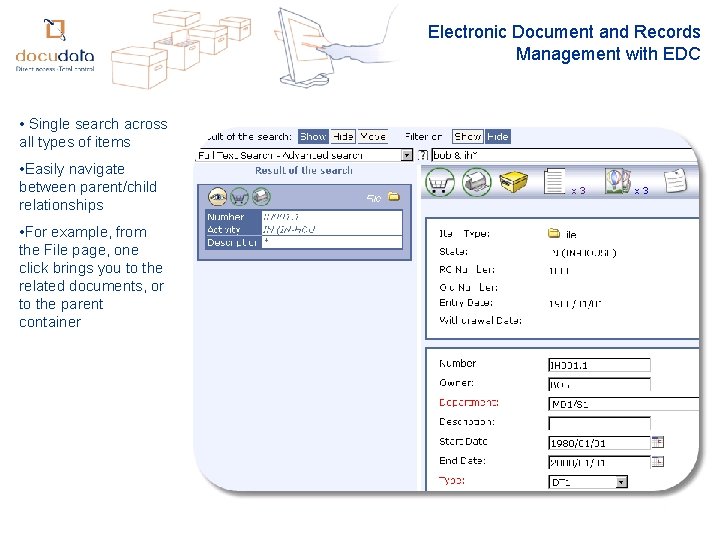Viewport: 720px width, 540px height.
Task: Open the End Date calendar picker icon
Action: coord(658,461)
